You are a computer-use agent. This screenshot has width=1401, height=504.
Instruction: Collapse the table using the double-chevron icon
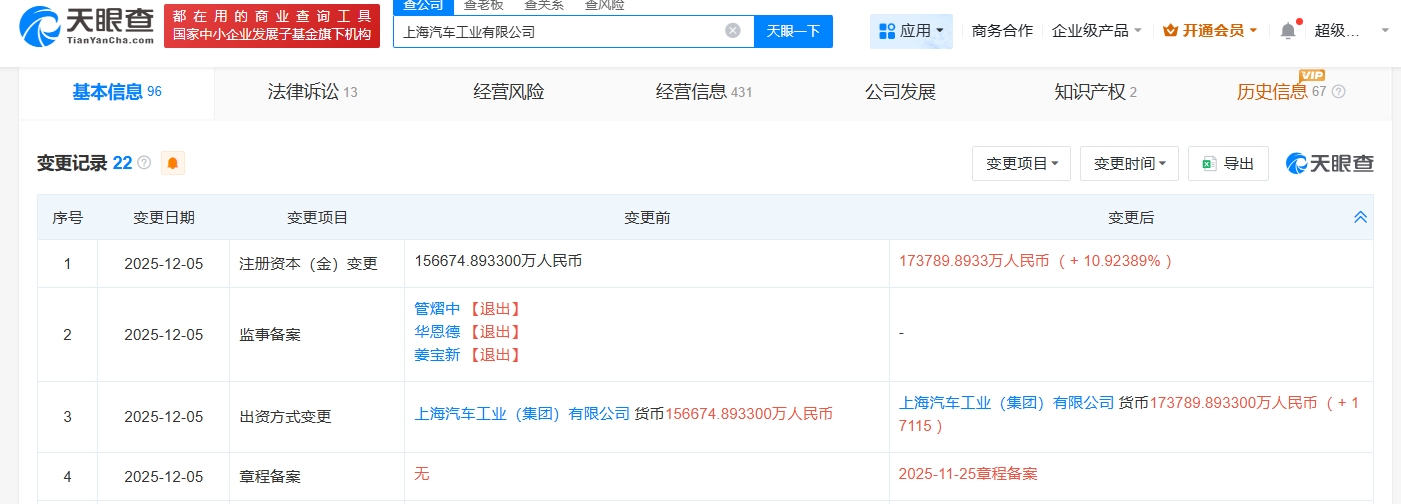coord(1360,217)
